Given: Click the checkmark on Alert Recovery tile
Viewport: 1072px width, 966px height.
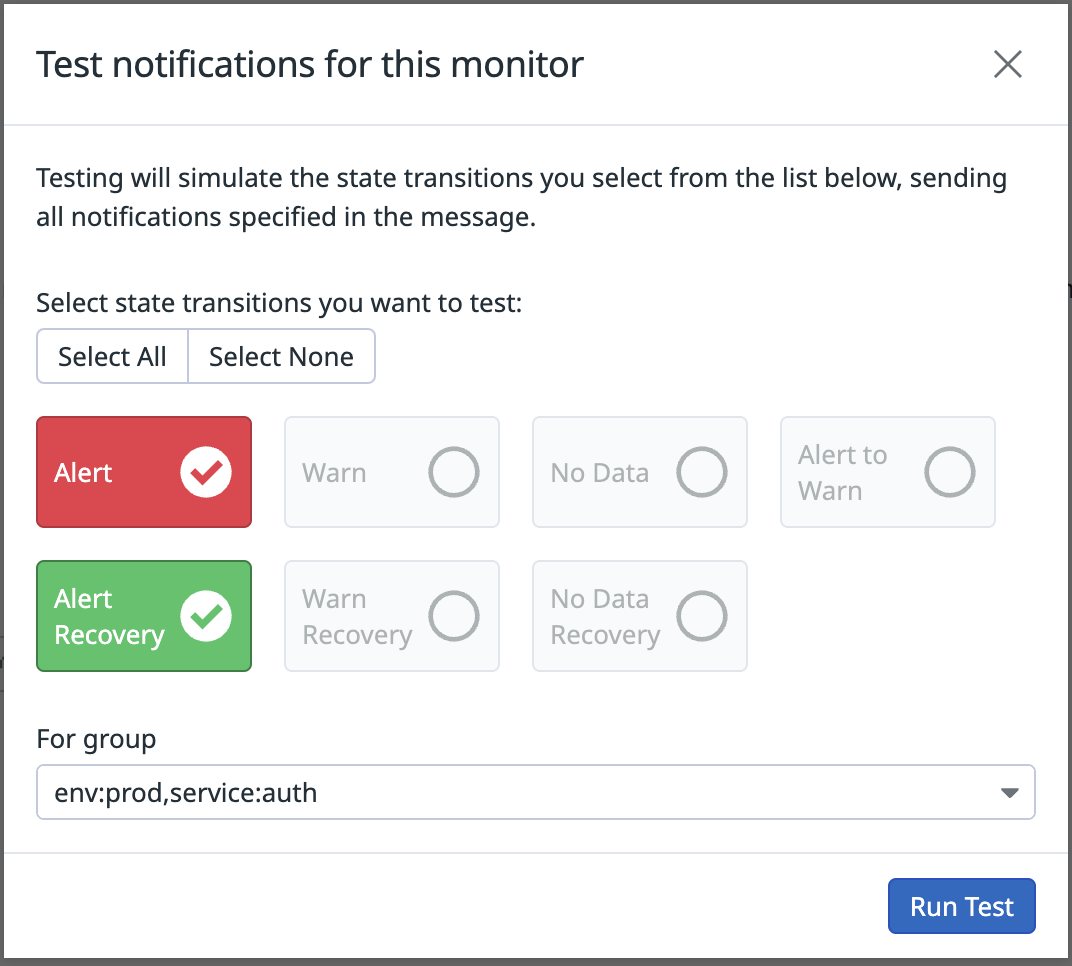Looking at the screenshot, I should coord(206,616).
